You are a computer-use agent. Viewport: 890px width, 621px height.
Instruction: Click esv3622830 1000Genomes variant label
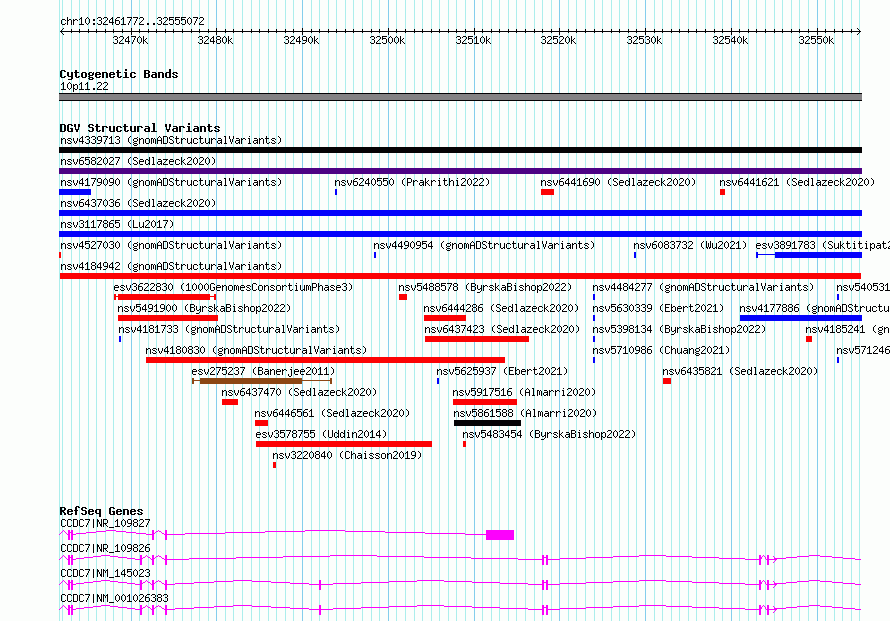point(233,287)
